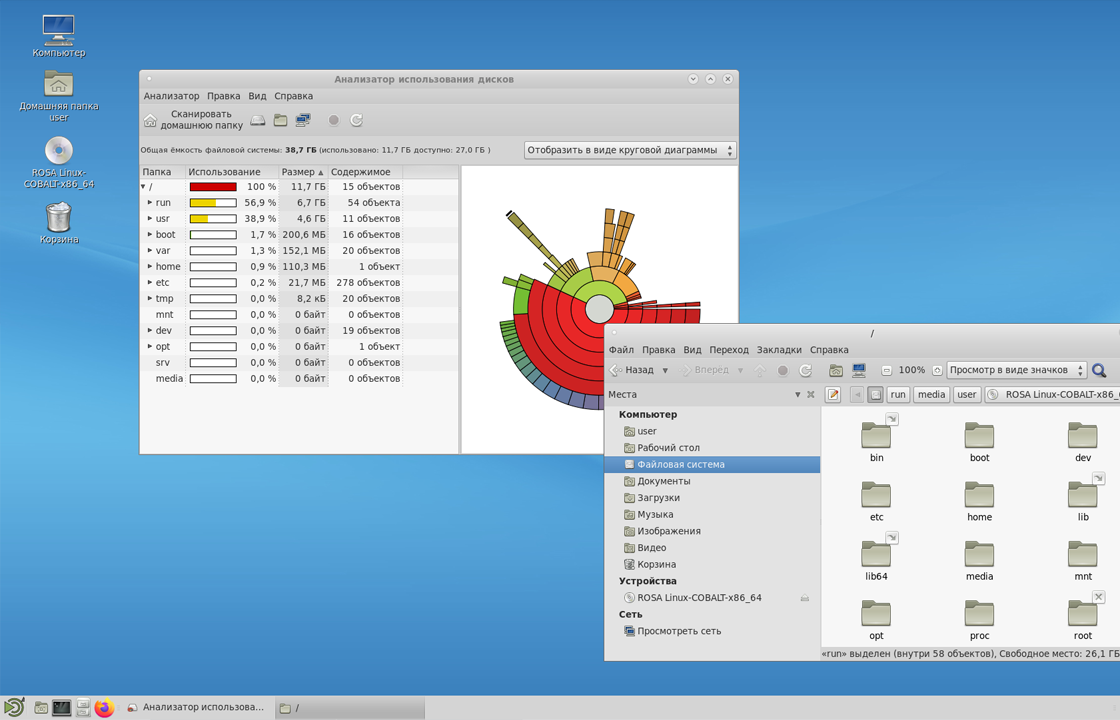This screenshot has width=1120, height=720.
Task: Open the Места side pane selector dropdown
Action: 798,394
